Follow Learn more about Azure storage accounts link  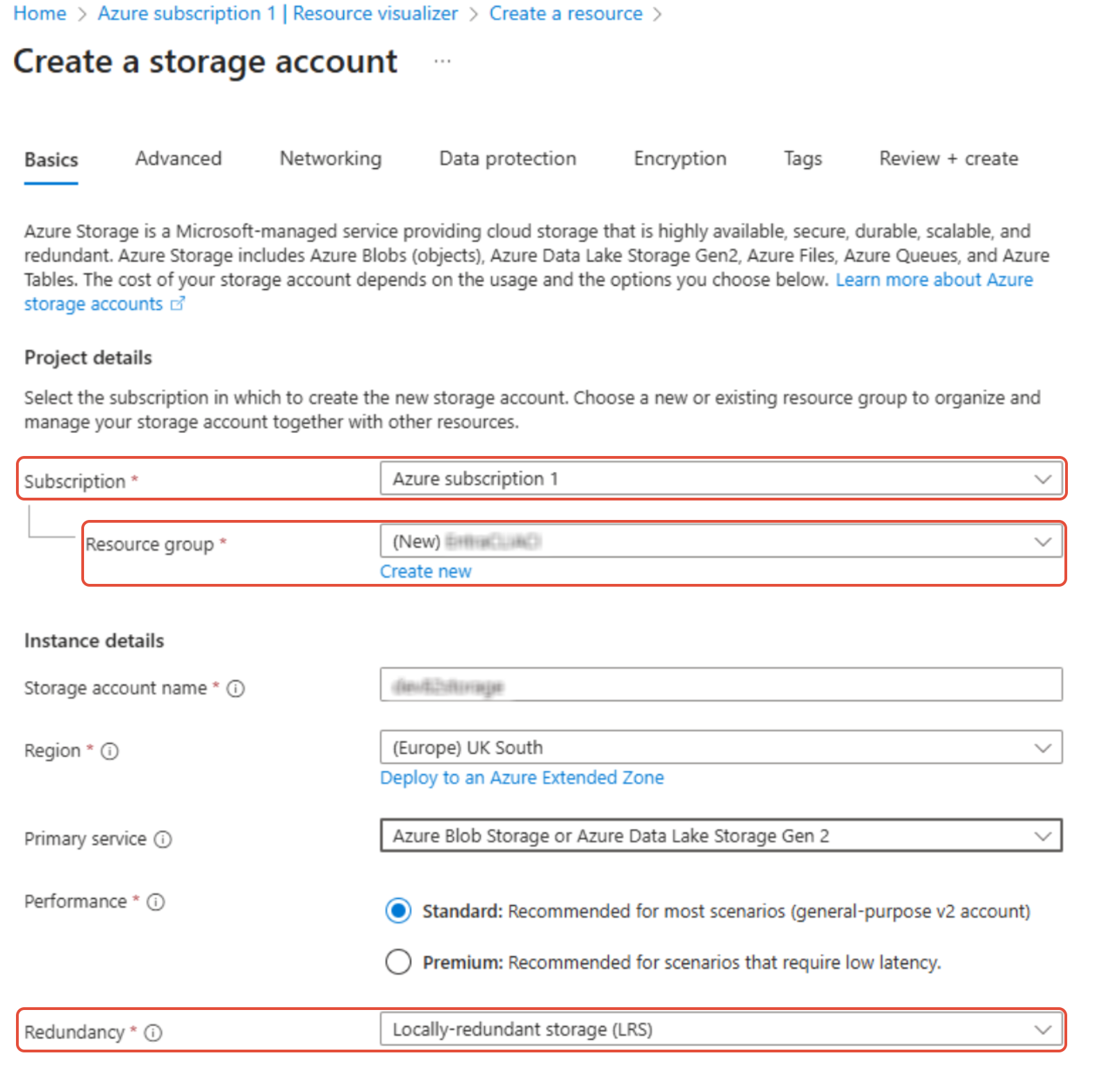tap(934, 279)
